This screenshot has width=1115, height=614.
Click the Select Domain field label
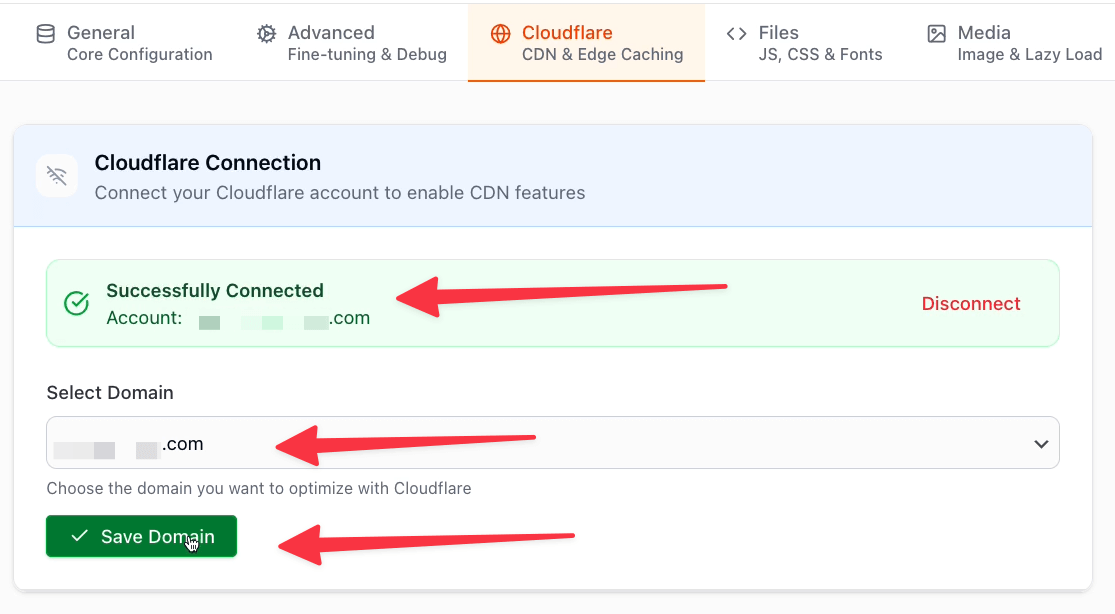coord(110,393)
